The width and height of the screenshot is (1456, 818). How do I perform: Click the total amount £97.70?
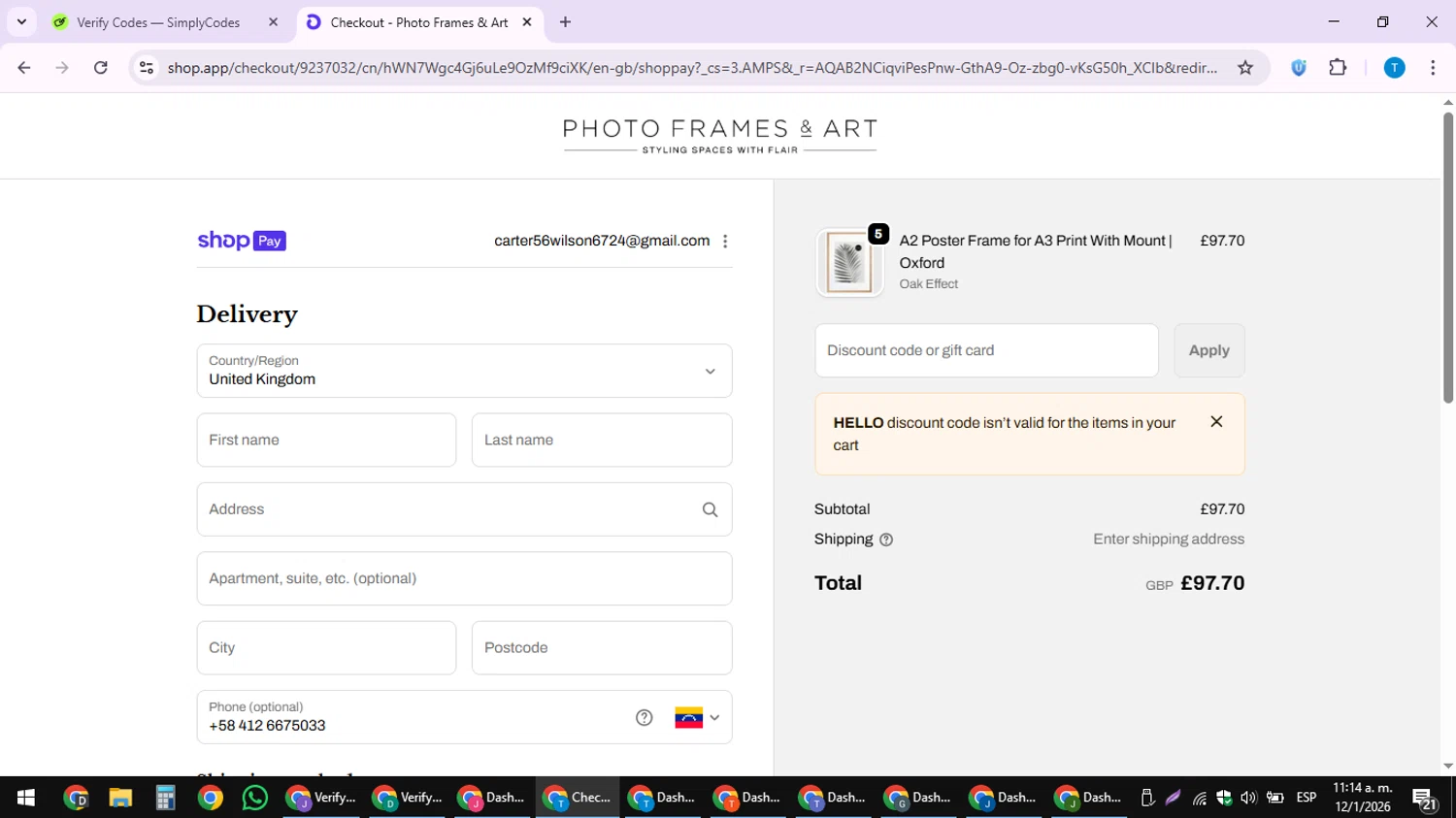1212,583
